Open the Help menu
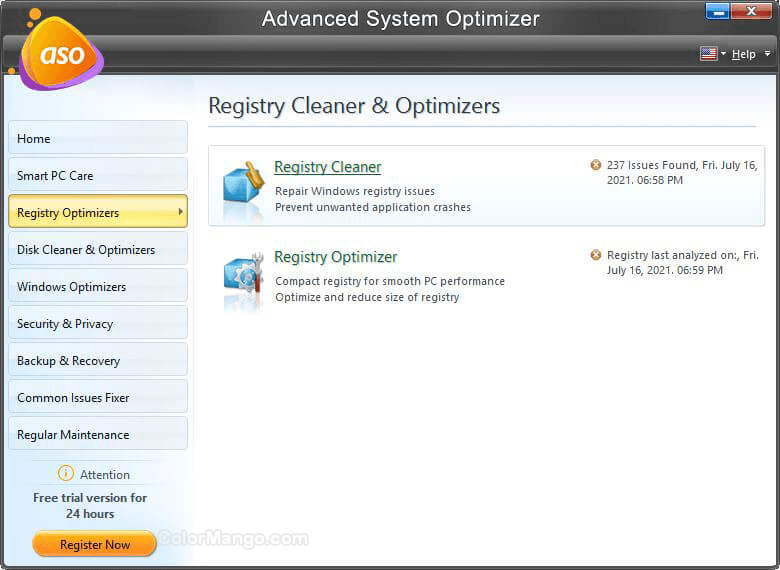780x570 pixels. (743, 54)
